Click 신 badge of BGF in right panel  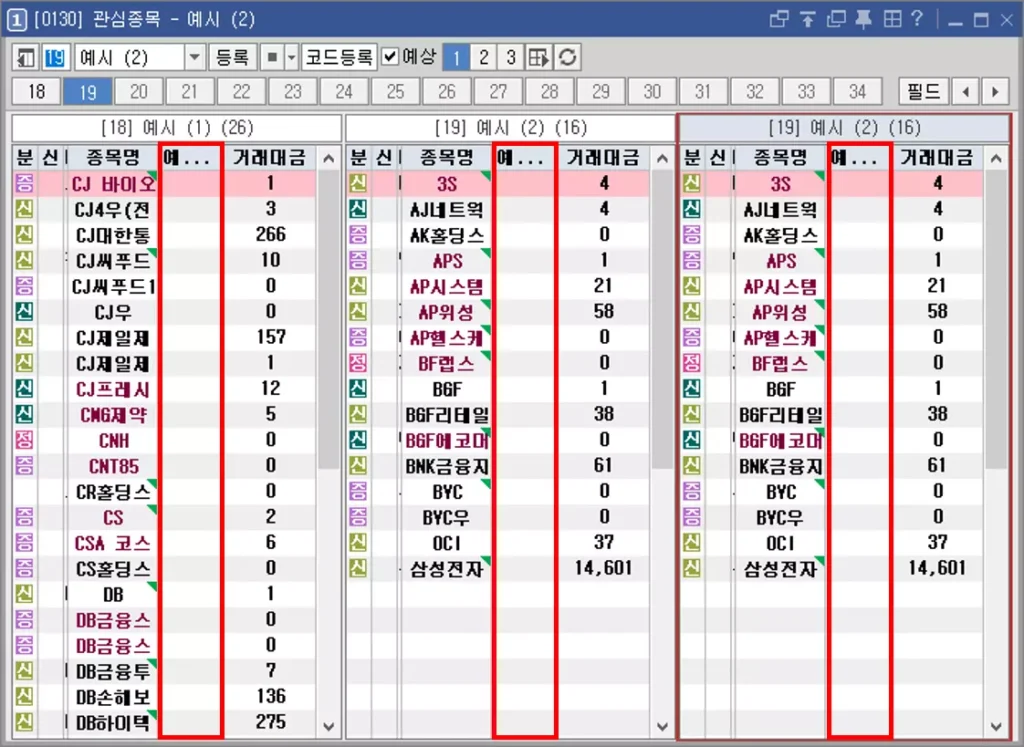[692, 389]
